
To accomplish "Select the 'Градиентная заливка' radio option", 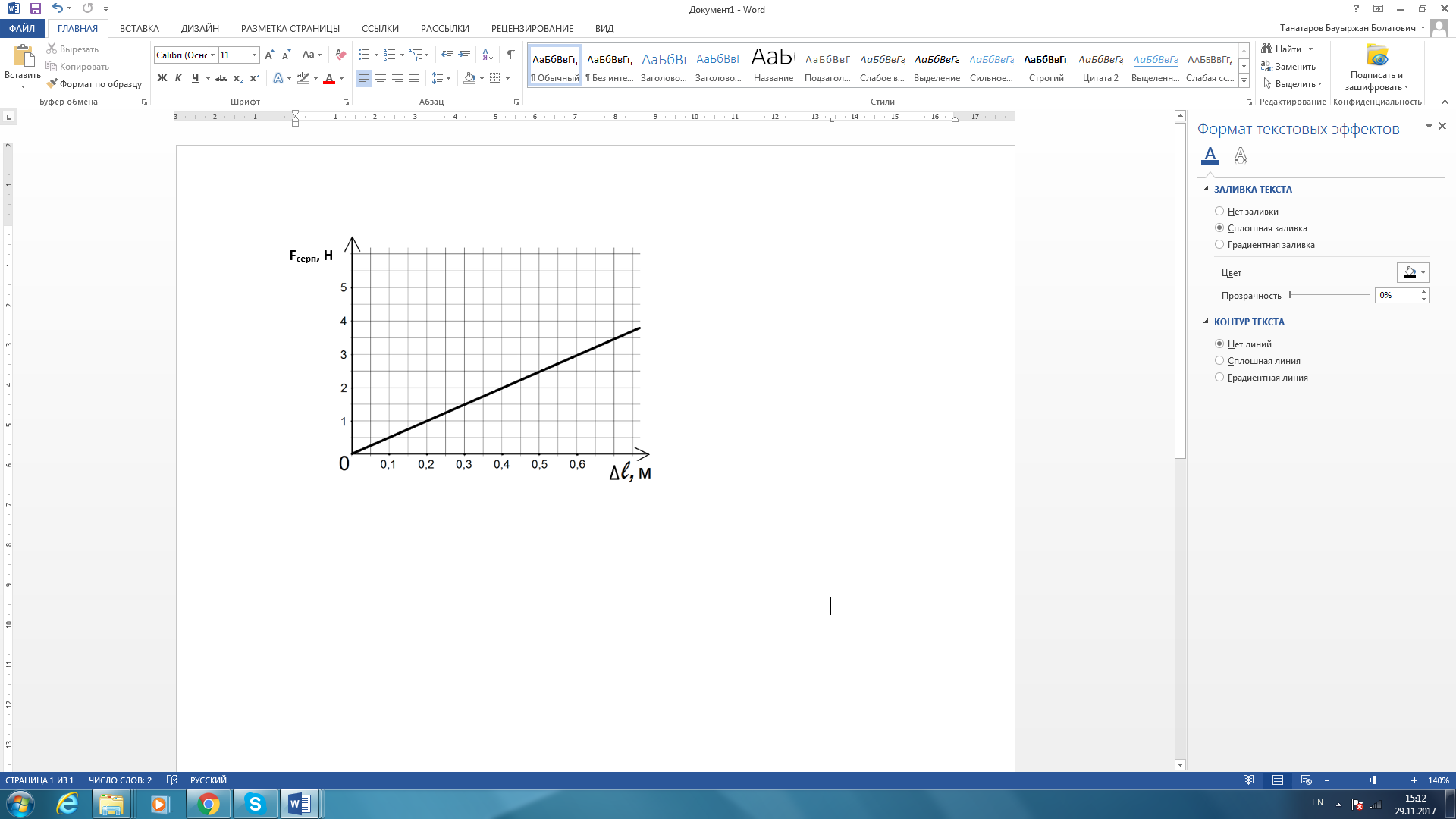I will tap(1219, 245).
